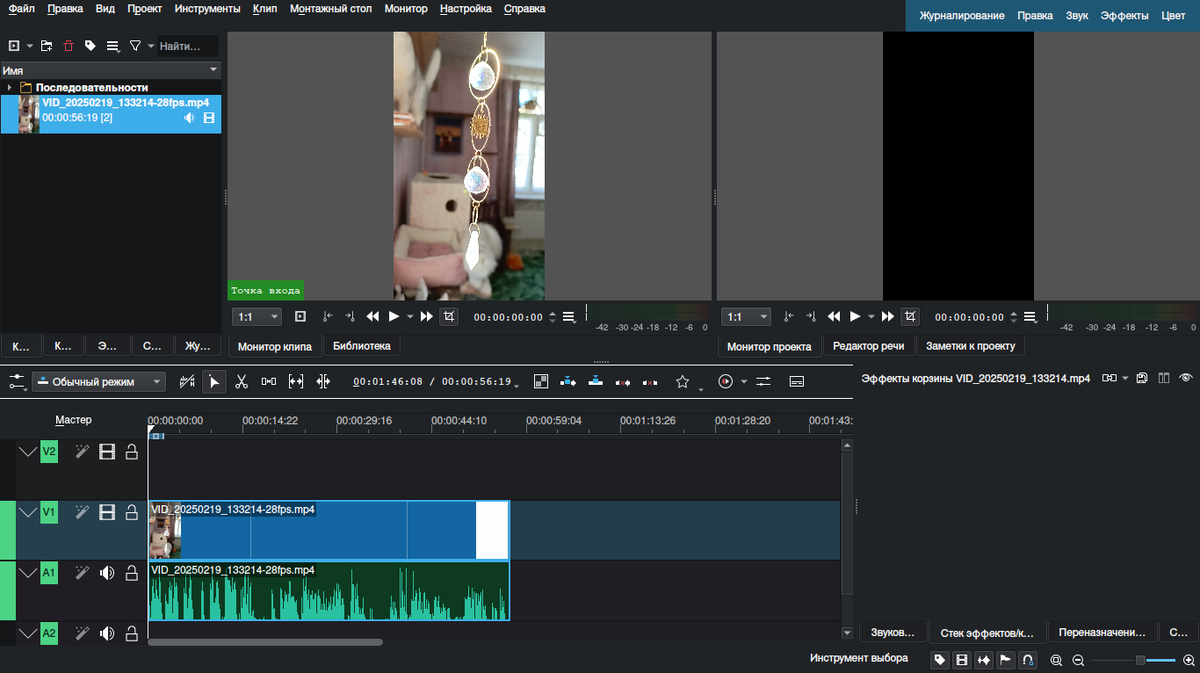
Task: Open project monitor 1:1 zoom dropdown
Action: pyautogui.click(x=747, y=316)
